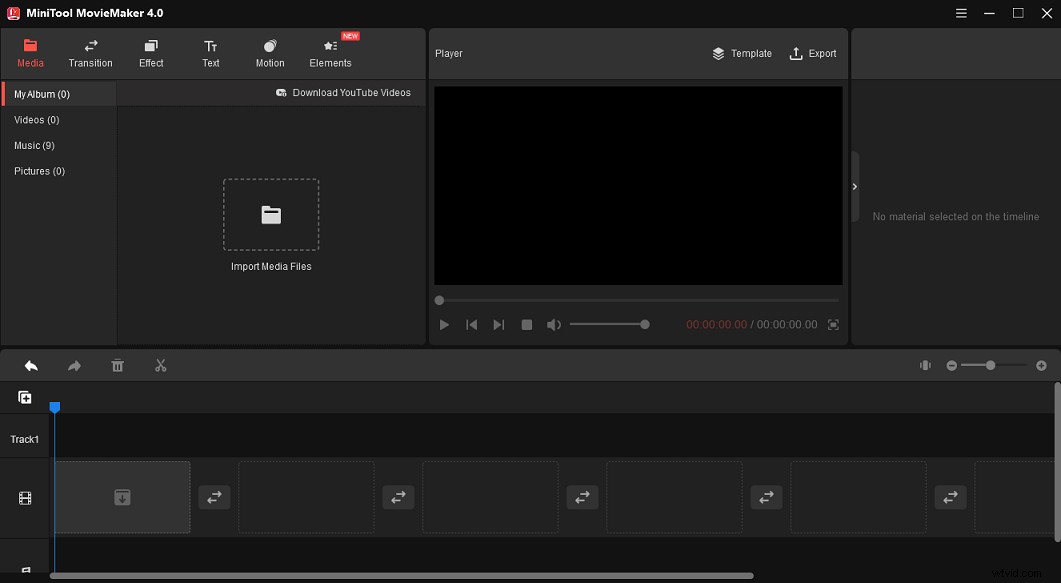Switch to the Pictures library category
This screenshot has height=583, width=1061.
[39, 171]
